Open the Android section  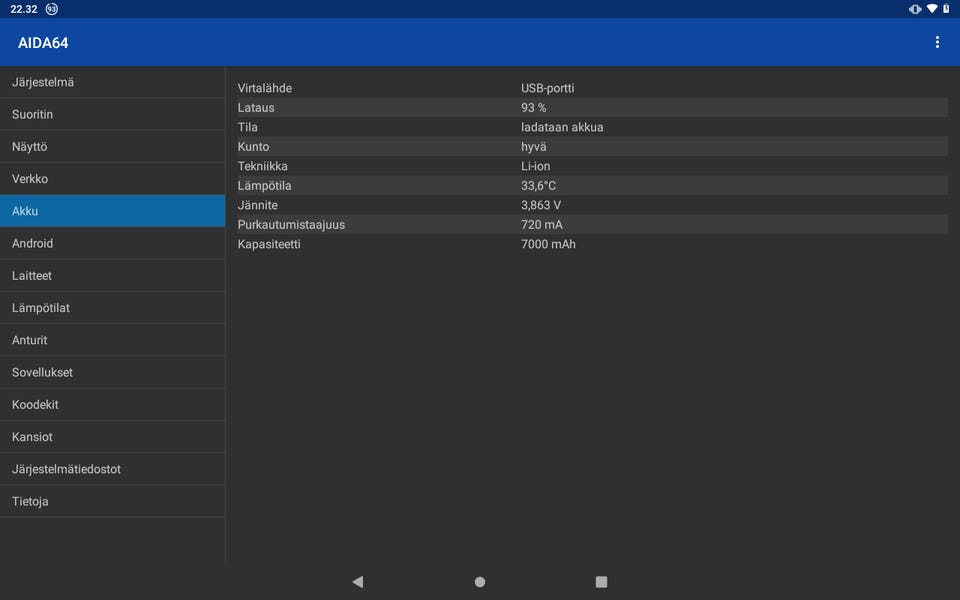point(113,243)
